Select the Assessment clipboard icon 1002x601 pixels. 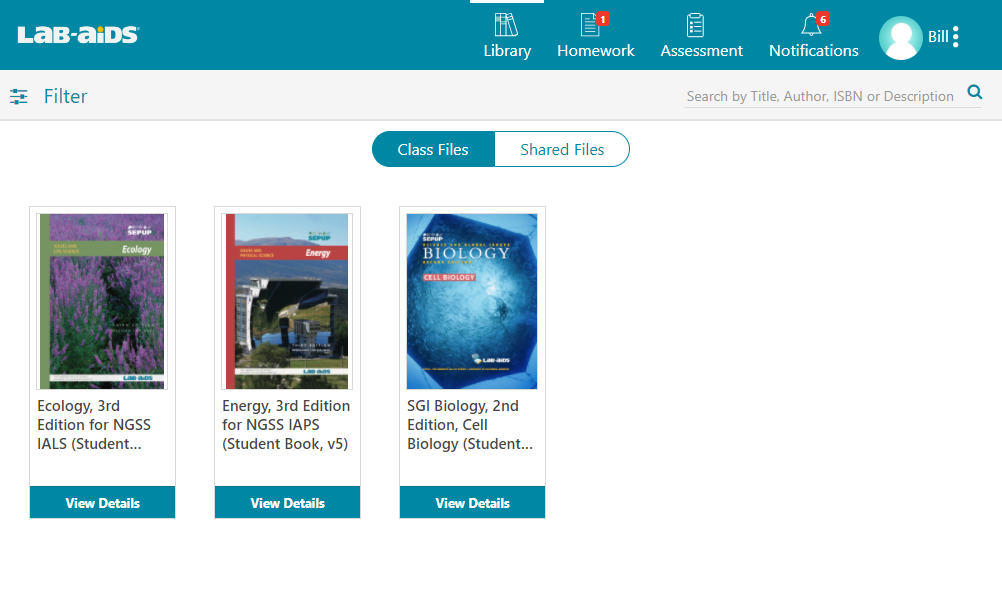point(701,27)
